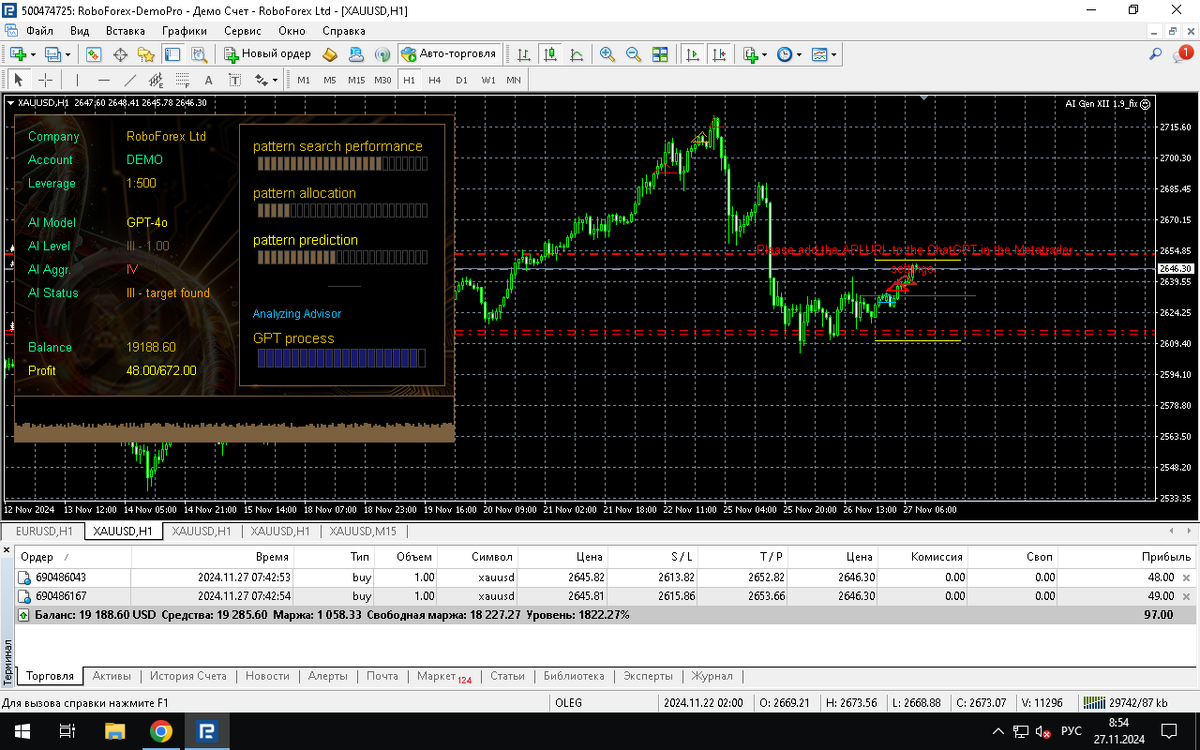Switch chart to bar chart mode
Screen dimensions: 1200x750
click(524, 54)
